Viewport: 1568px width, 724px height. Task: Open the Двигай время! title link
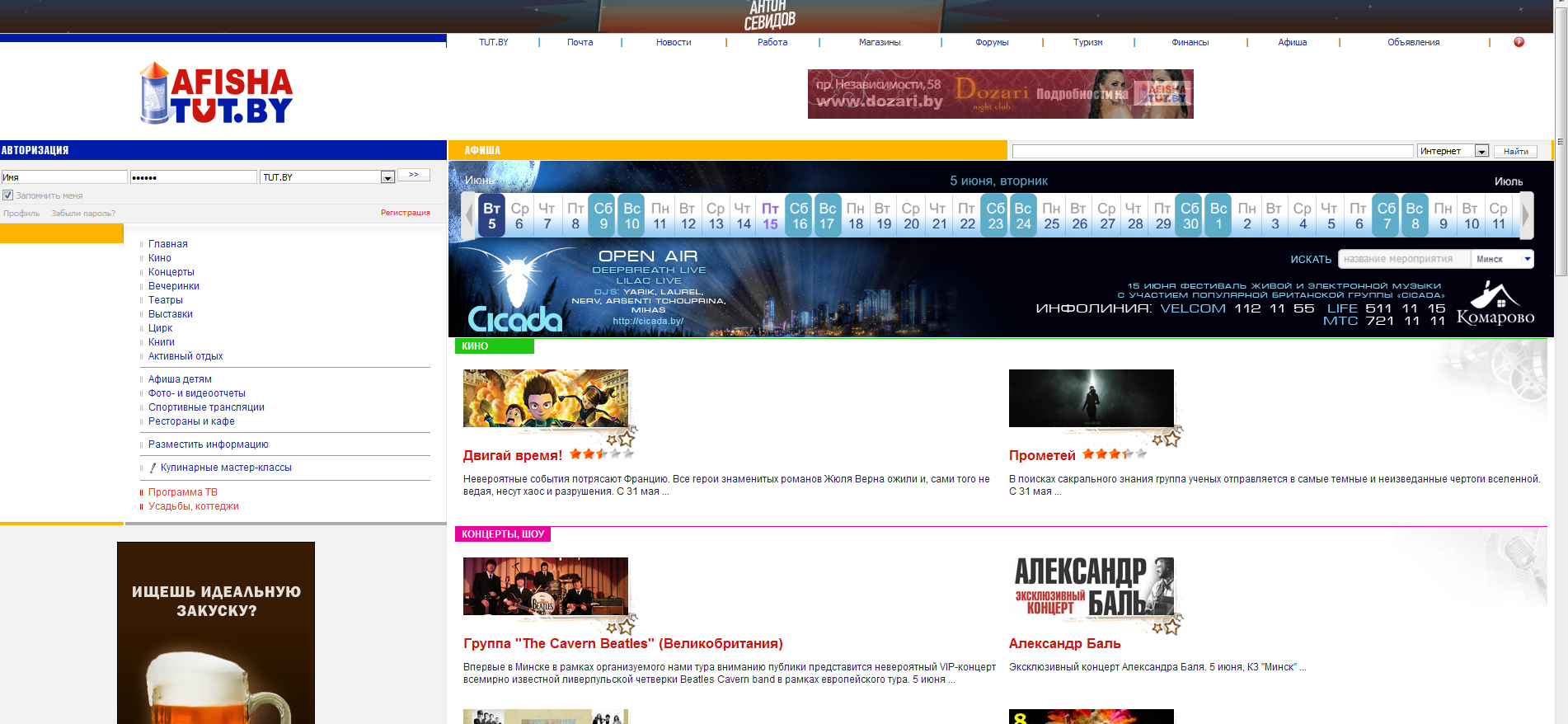point(513,455)
